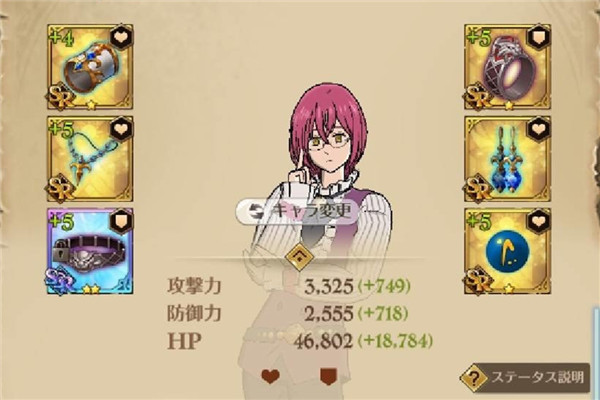Tap the キャラ変更 character change button

(x=298, y=211)
